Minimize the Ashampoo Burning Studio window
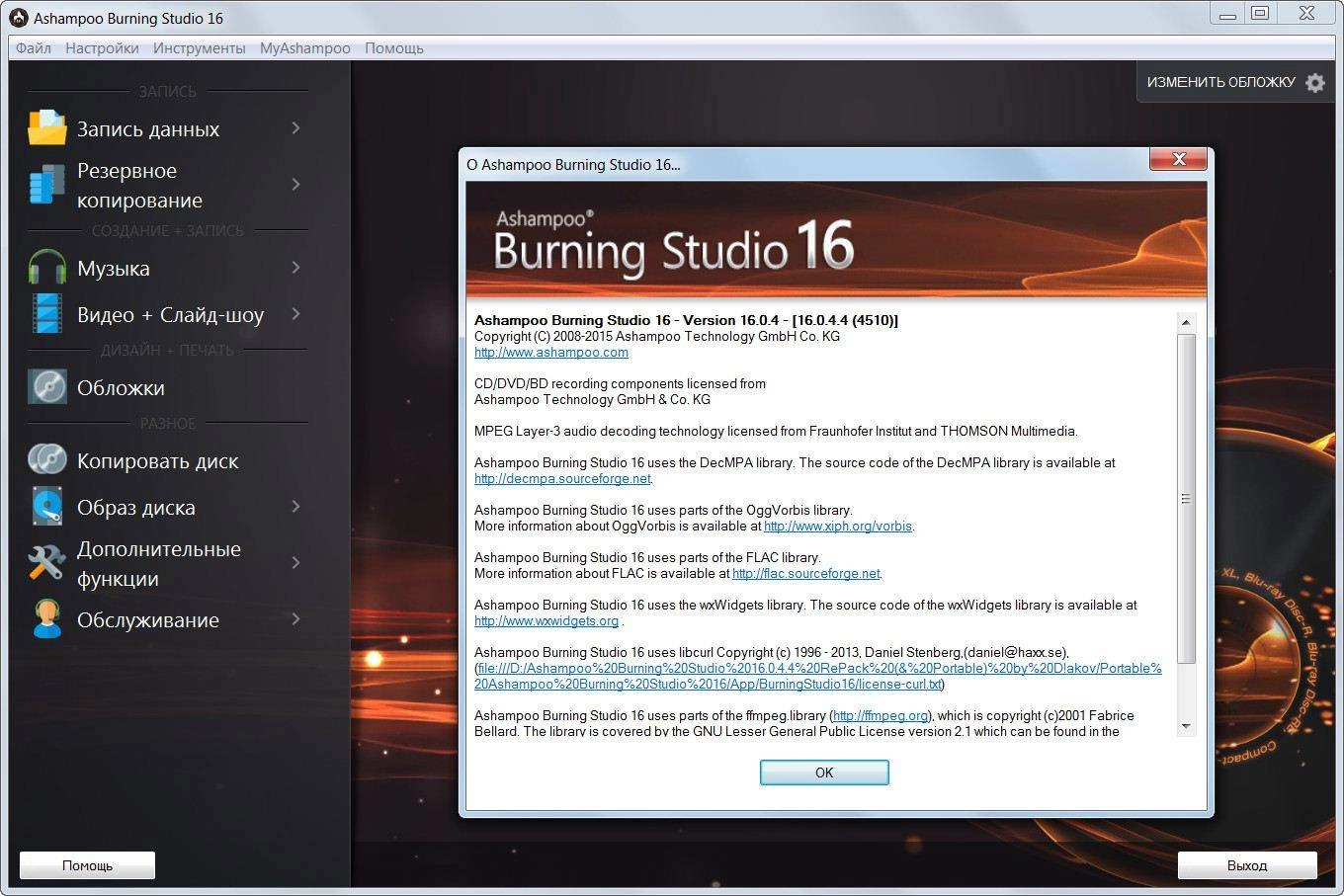1344x896 pixels. tap(1227, 14)
